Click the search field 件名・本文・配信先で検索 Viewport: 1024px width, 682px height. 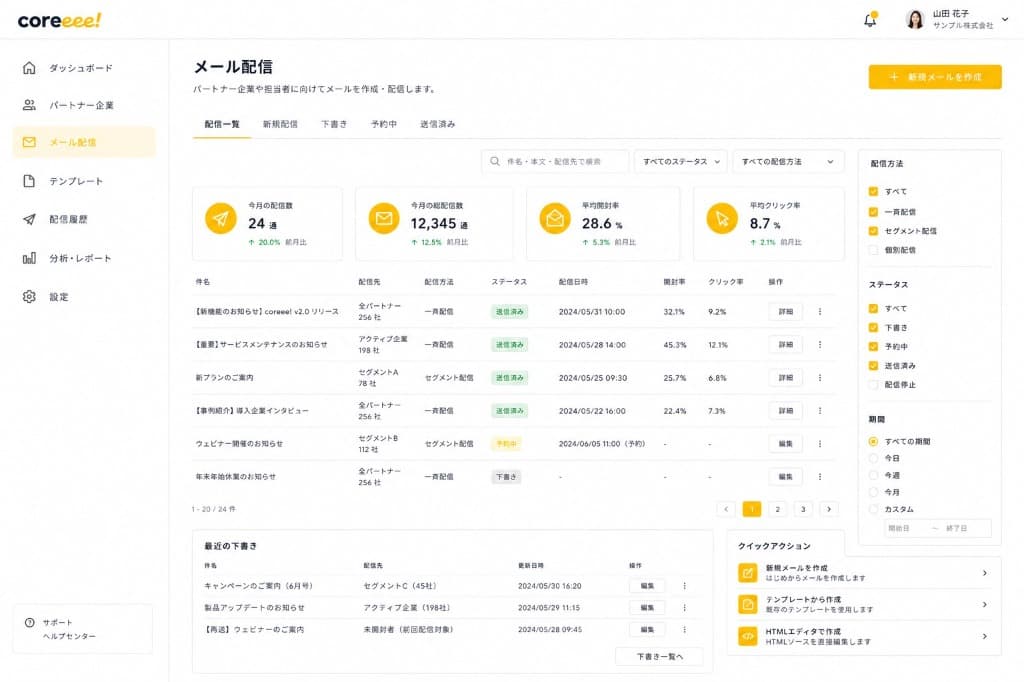[555, 161]
